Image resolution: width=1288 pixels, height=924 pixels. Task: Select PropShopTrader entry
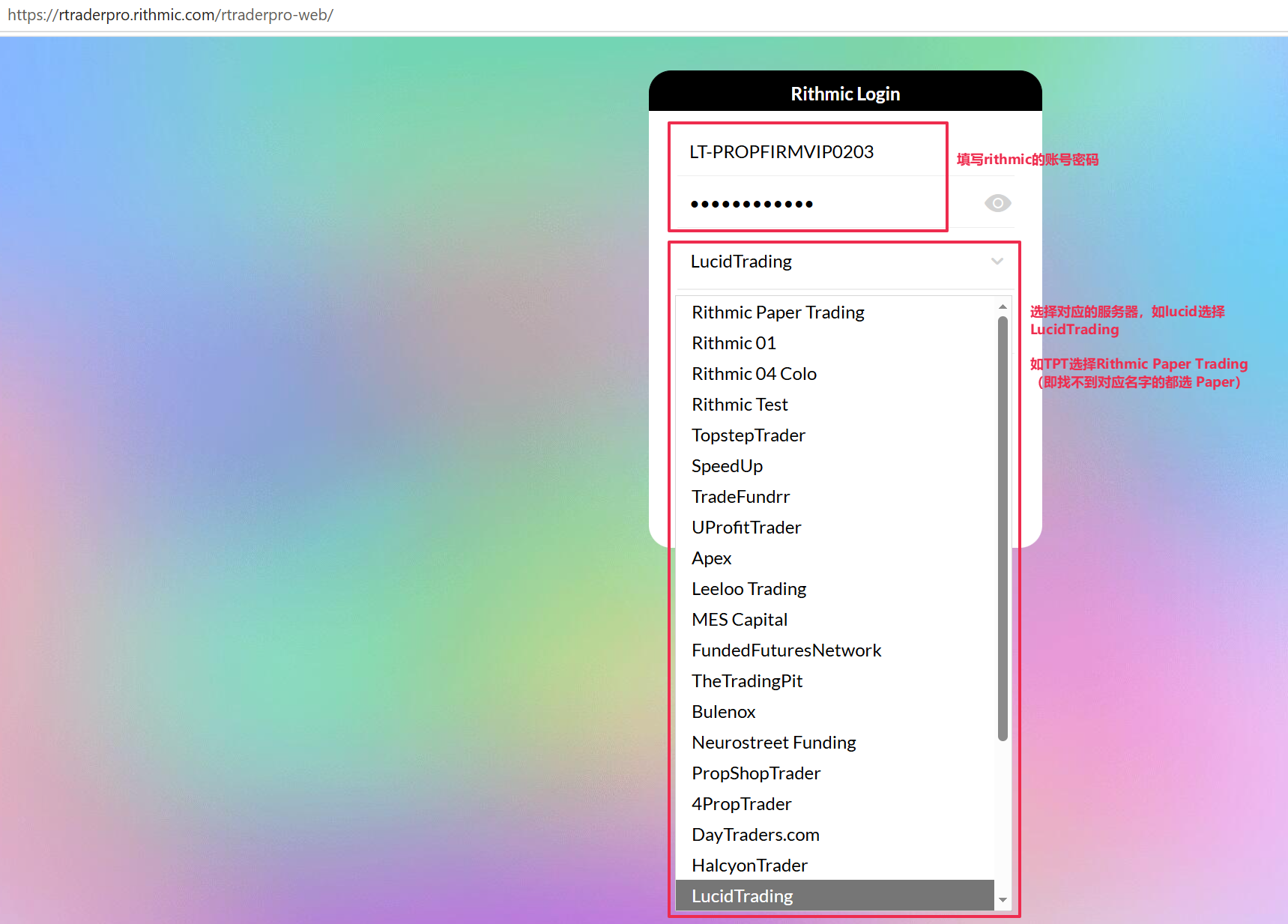[x=835, y=773]
